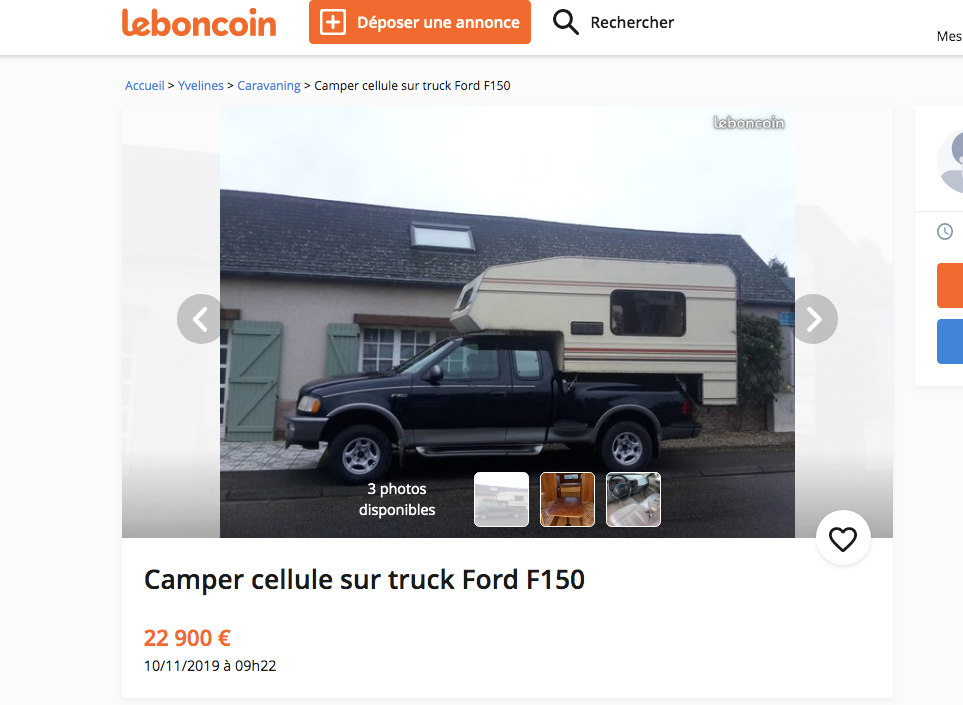Image resolution: width=963 pixels, height=705 pixels.
Task: Open the Déposer une annonce button
Action: pyautogui.click(x=419, y=22)
